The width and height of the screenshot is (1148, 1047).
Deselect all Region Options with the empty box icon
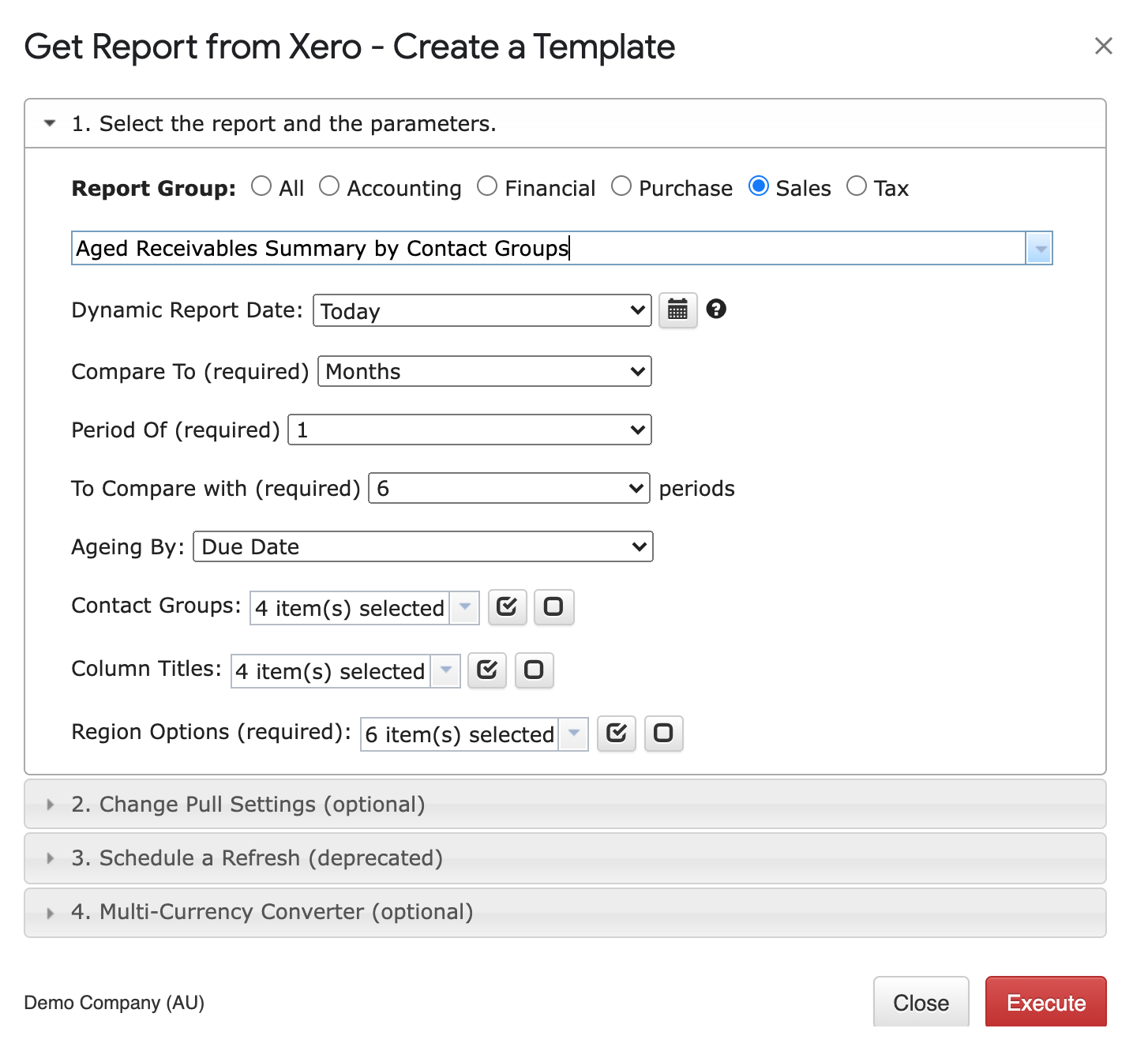[x=663, y=733]
